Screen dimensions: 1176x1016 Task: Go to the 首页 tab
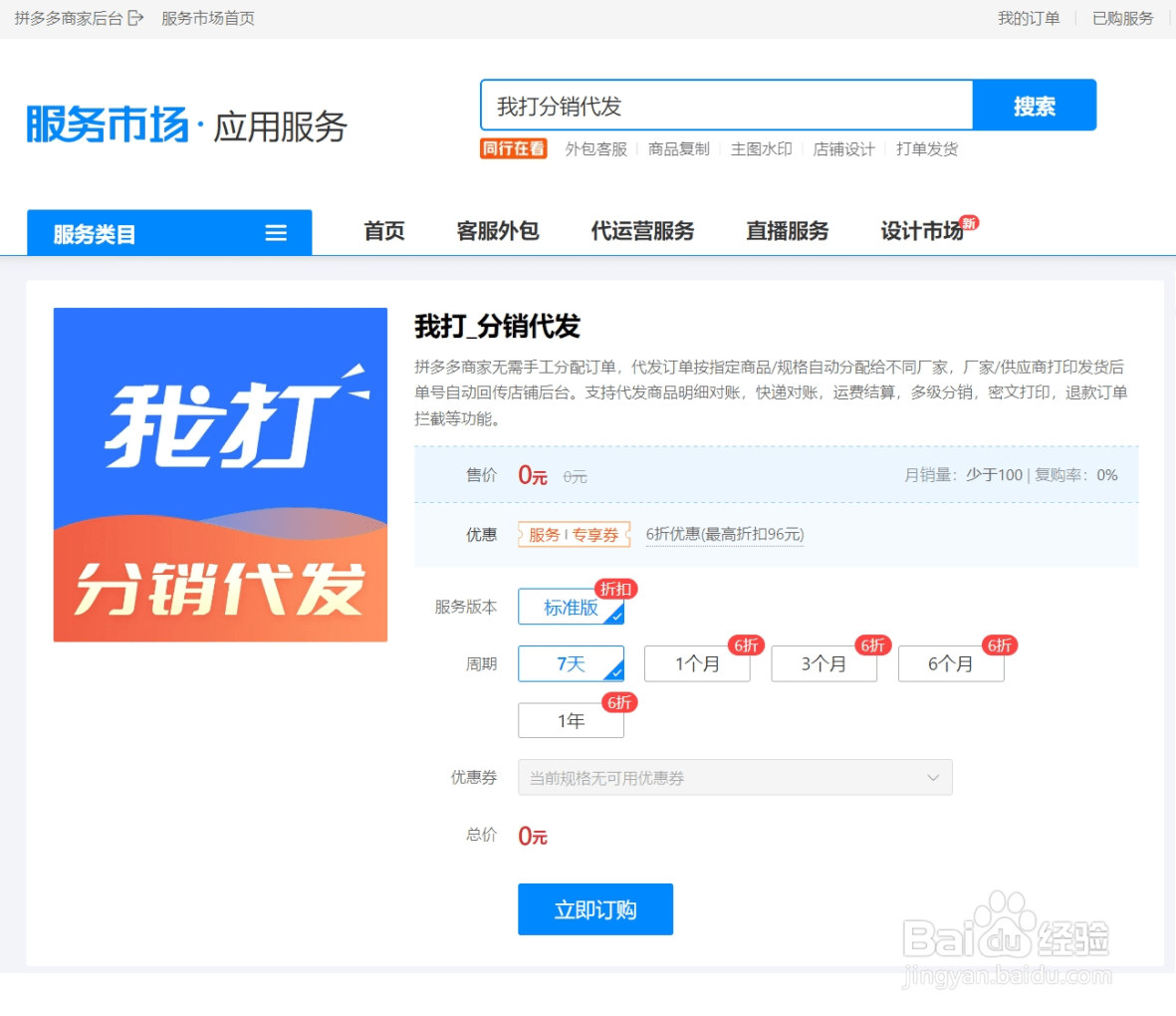(384, 231)
